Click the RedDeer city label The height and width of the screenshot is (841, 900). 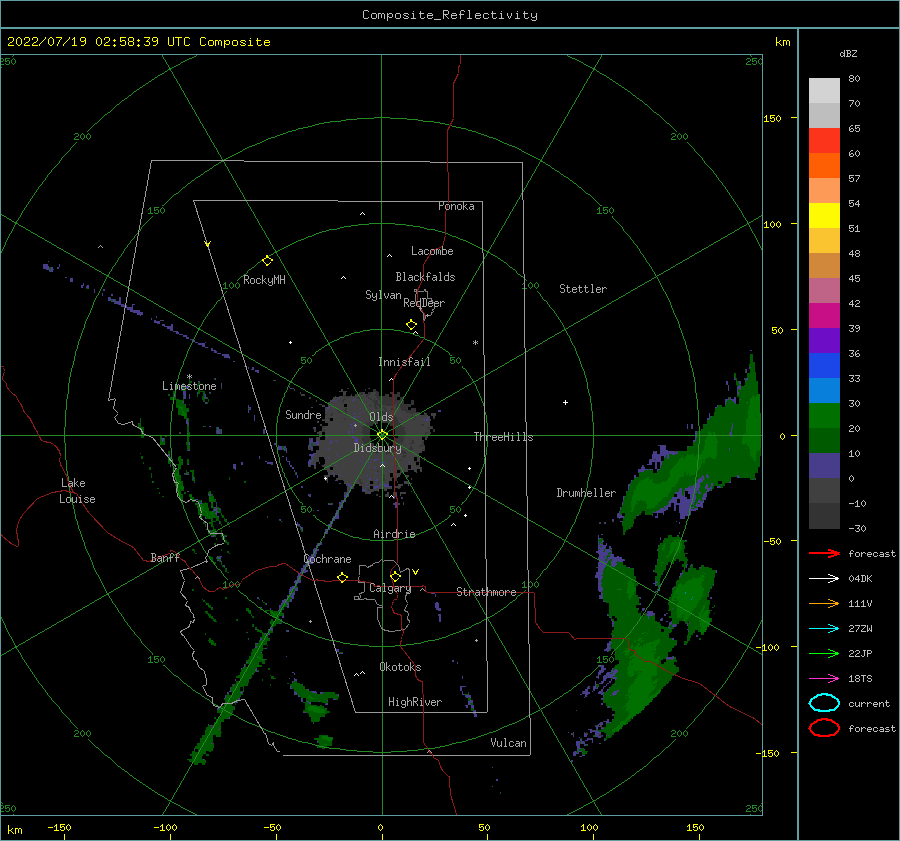pyautogui.click(x=424, y=303)
